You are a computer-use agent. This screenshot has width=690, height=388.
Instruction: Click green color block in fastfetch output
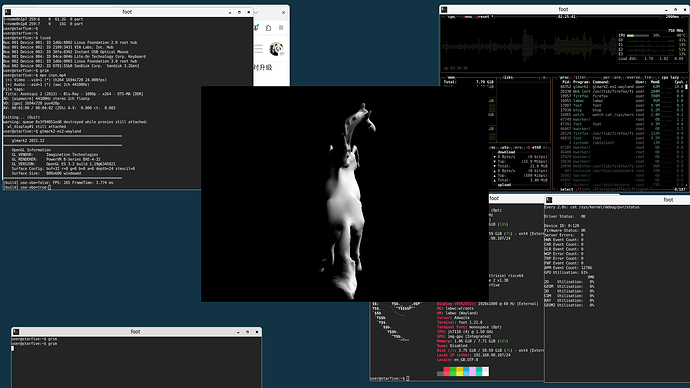point(453,372)
